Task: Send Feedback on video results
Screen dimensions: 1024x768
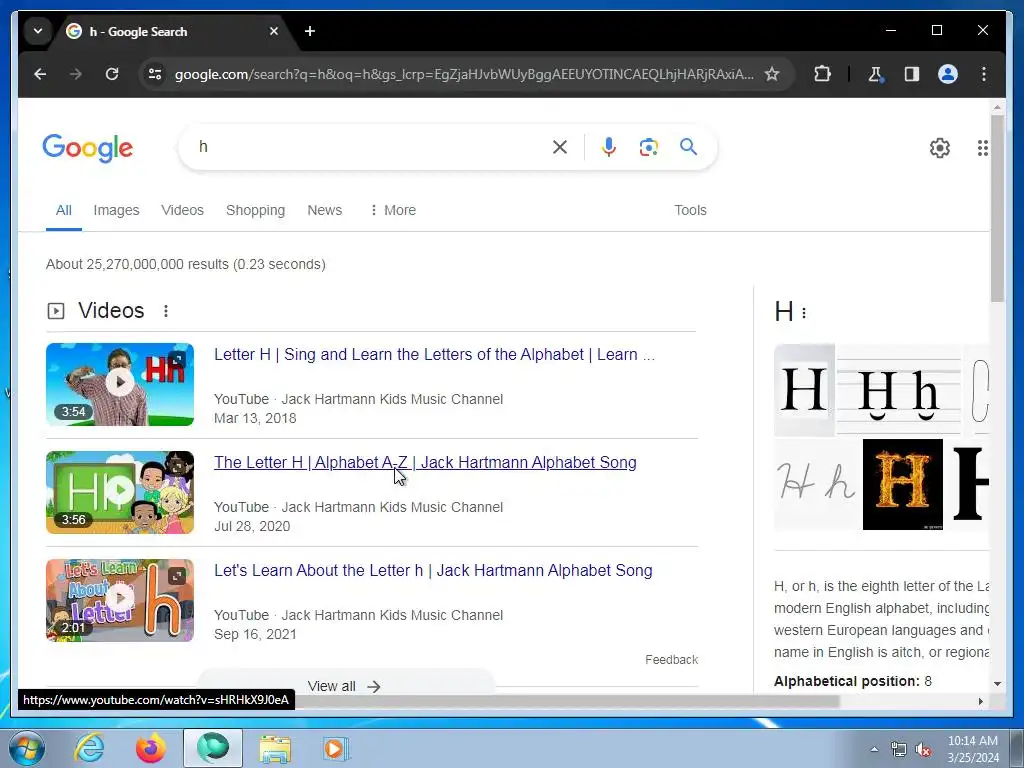Action: (x=671, y=660)
